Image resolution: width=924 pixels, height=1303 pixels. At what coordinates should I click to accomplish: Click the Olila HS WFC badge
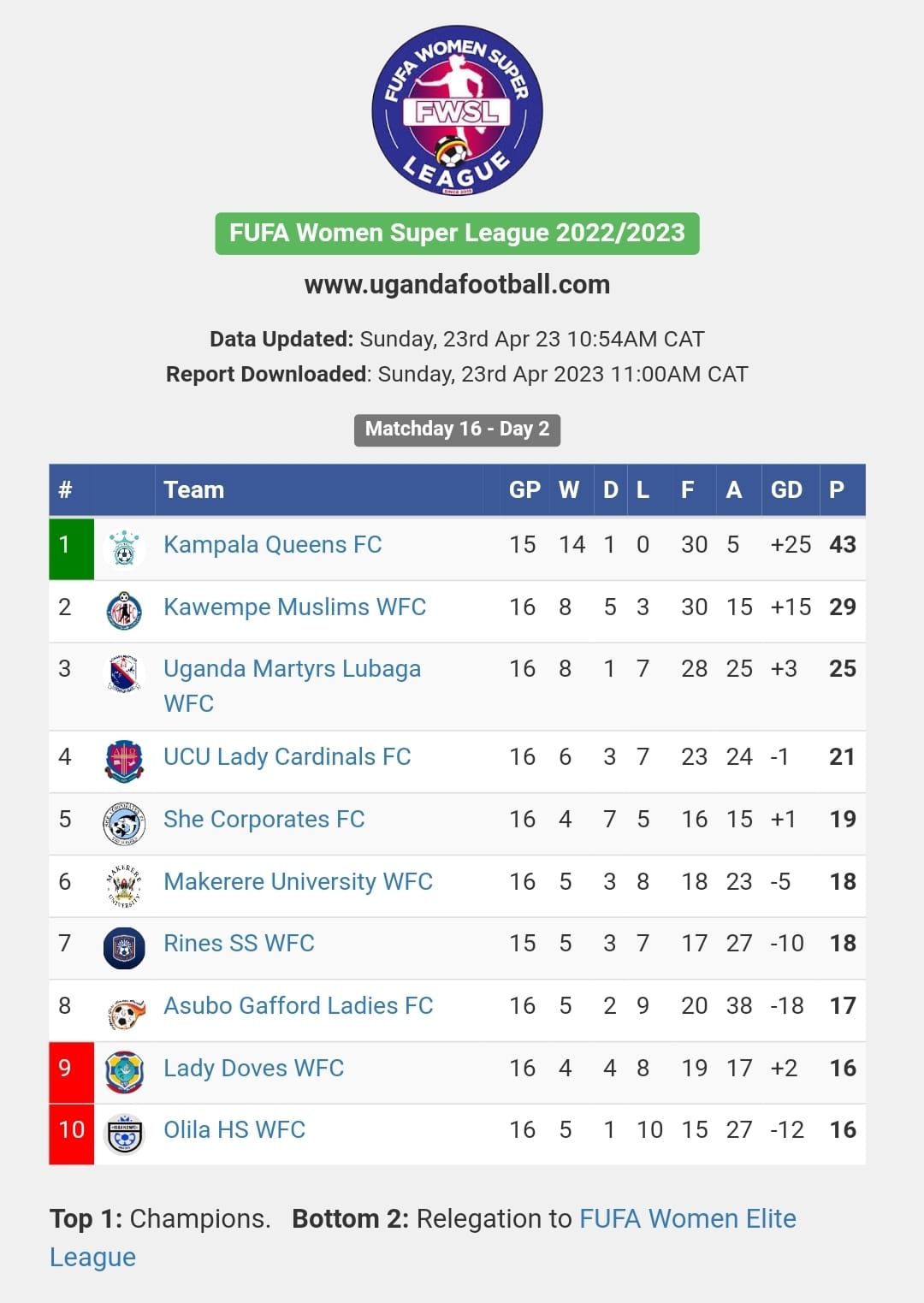click(124, 1134)
